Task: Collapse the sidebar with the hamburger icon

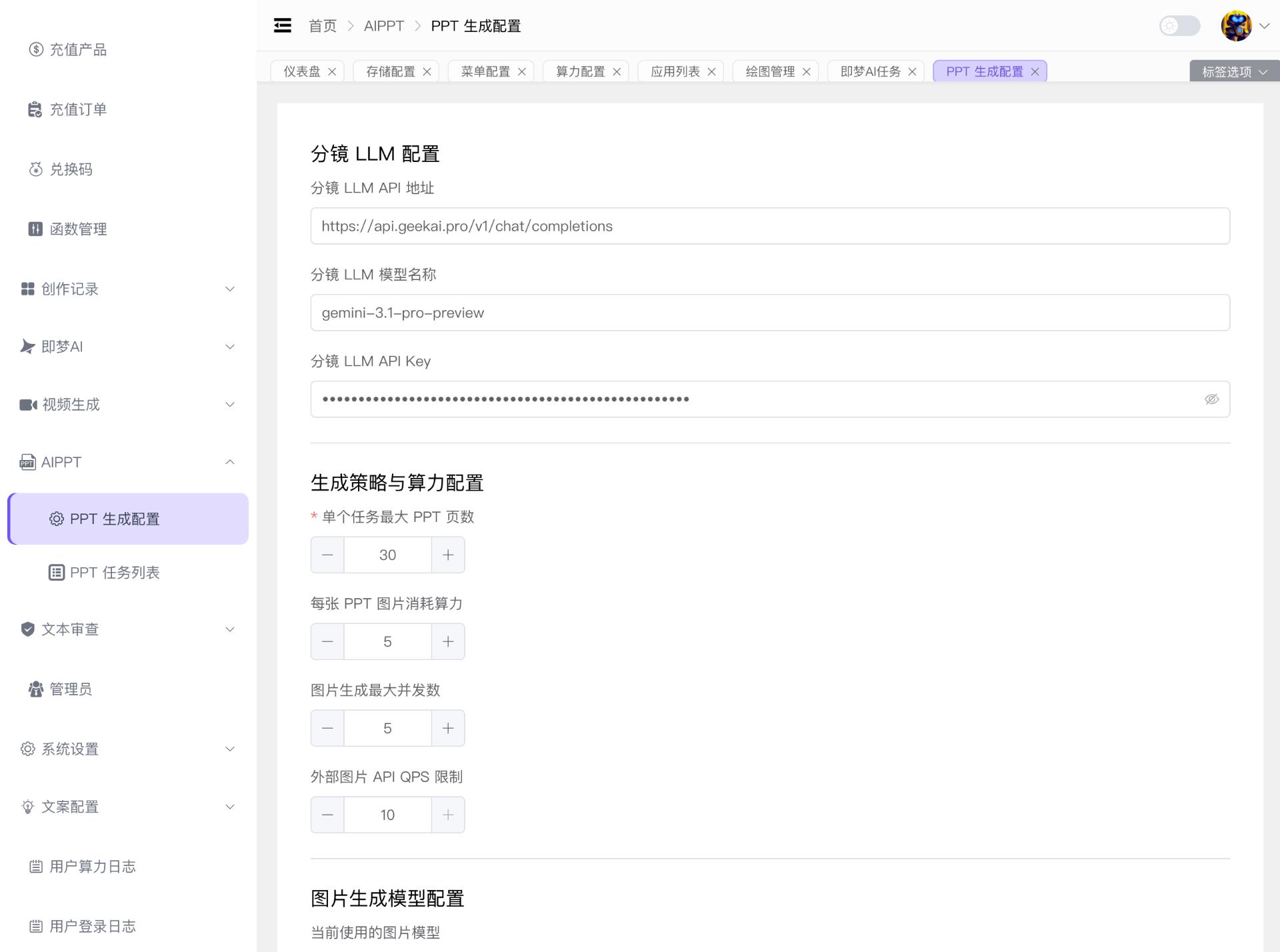Action: [x=282, y=25]
